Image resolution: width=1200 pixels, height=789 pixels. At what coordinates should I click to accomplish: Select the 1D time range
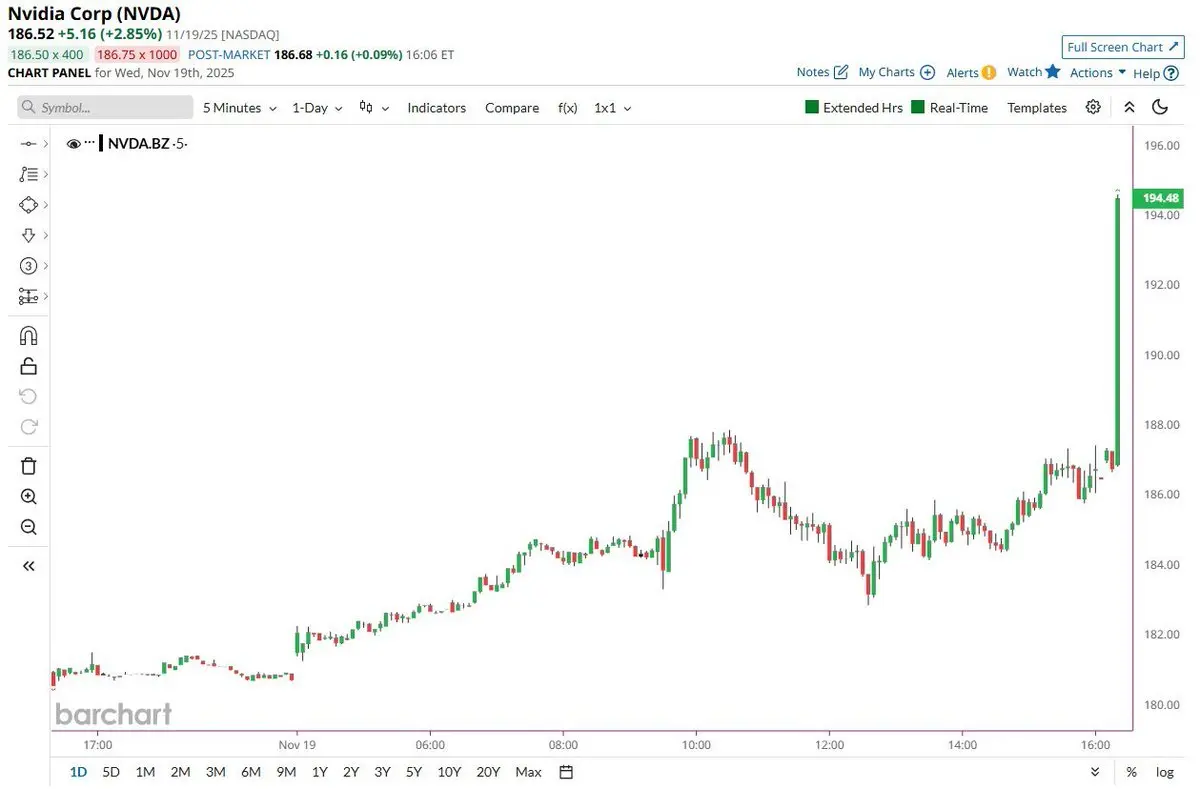click(78, 772)
